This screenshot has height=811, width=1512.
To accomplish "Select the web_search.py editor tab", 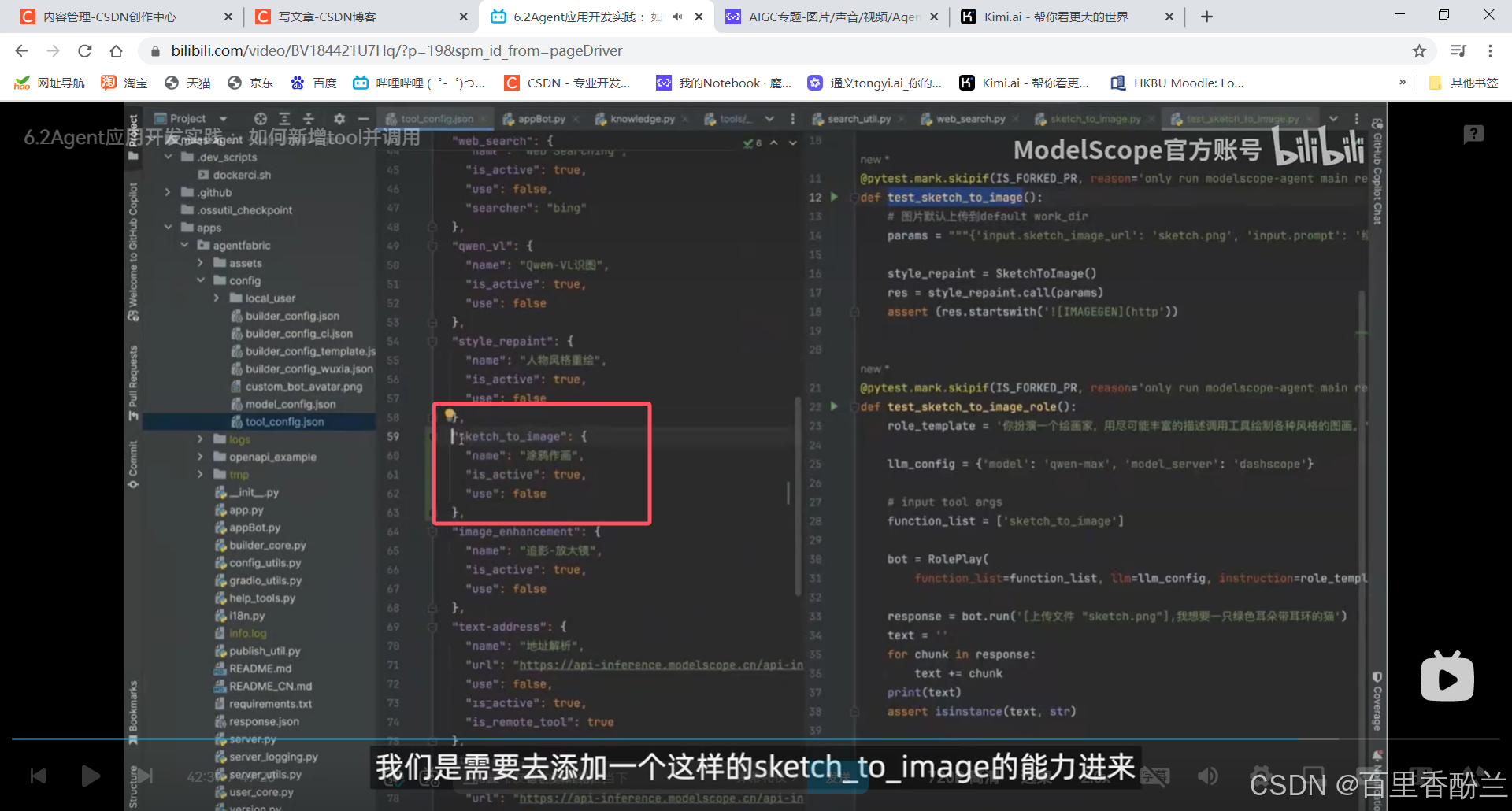I will [969, 119].
